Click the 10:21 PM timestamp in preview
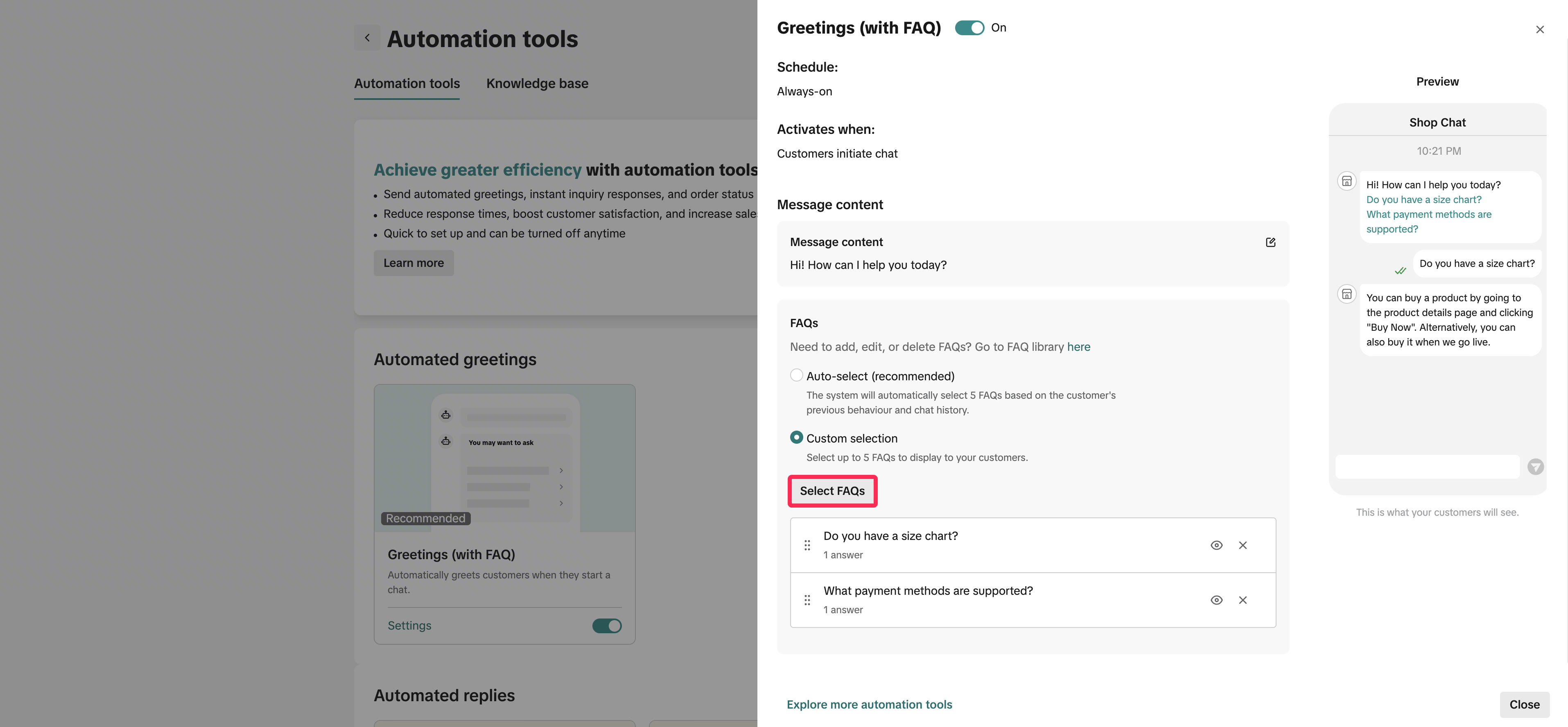The height and width of the screenshot is (727, 1568). tap(1438, 151)
